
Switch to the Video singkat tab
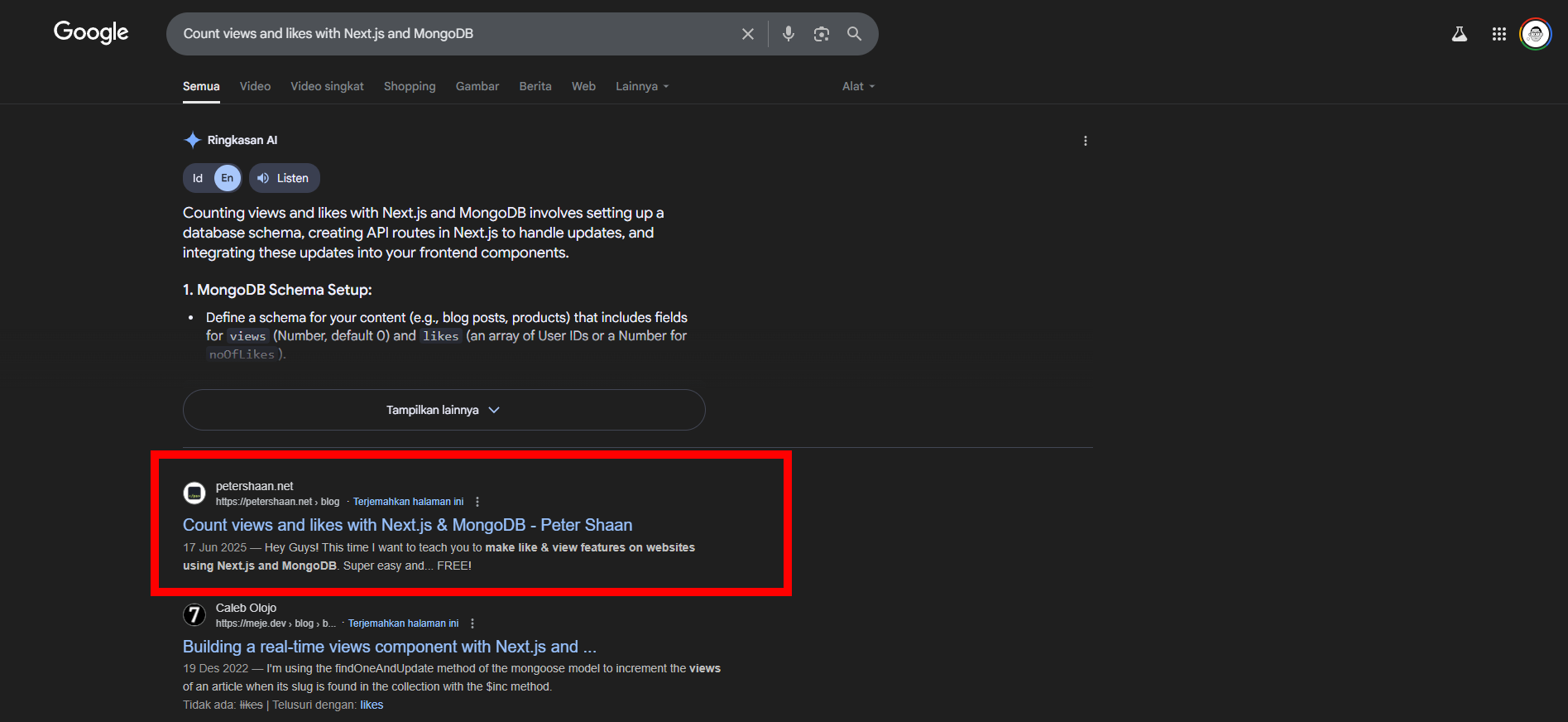pyautogui.click(x=327, y=86)
